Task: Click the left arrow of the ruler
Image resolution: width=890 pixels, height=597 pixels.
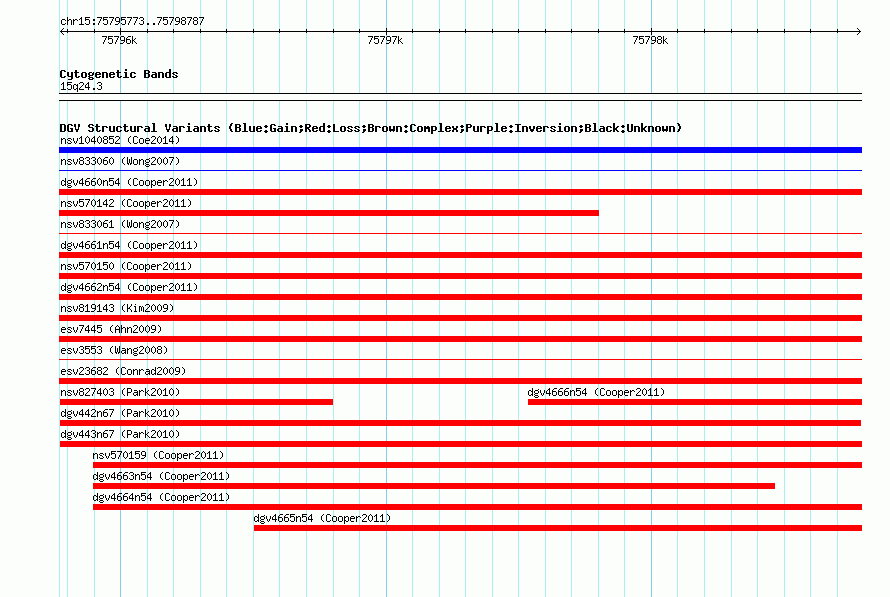Action: pos(63,32)
